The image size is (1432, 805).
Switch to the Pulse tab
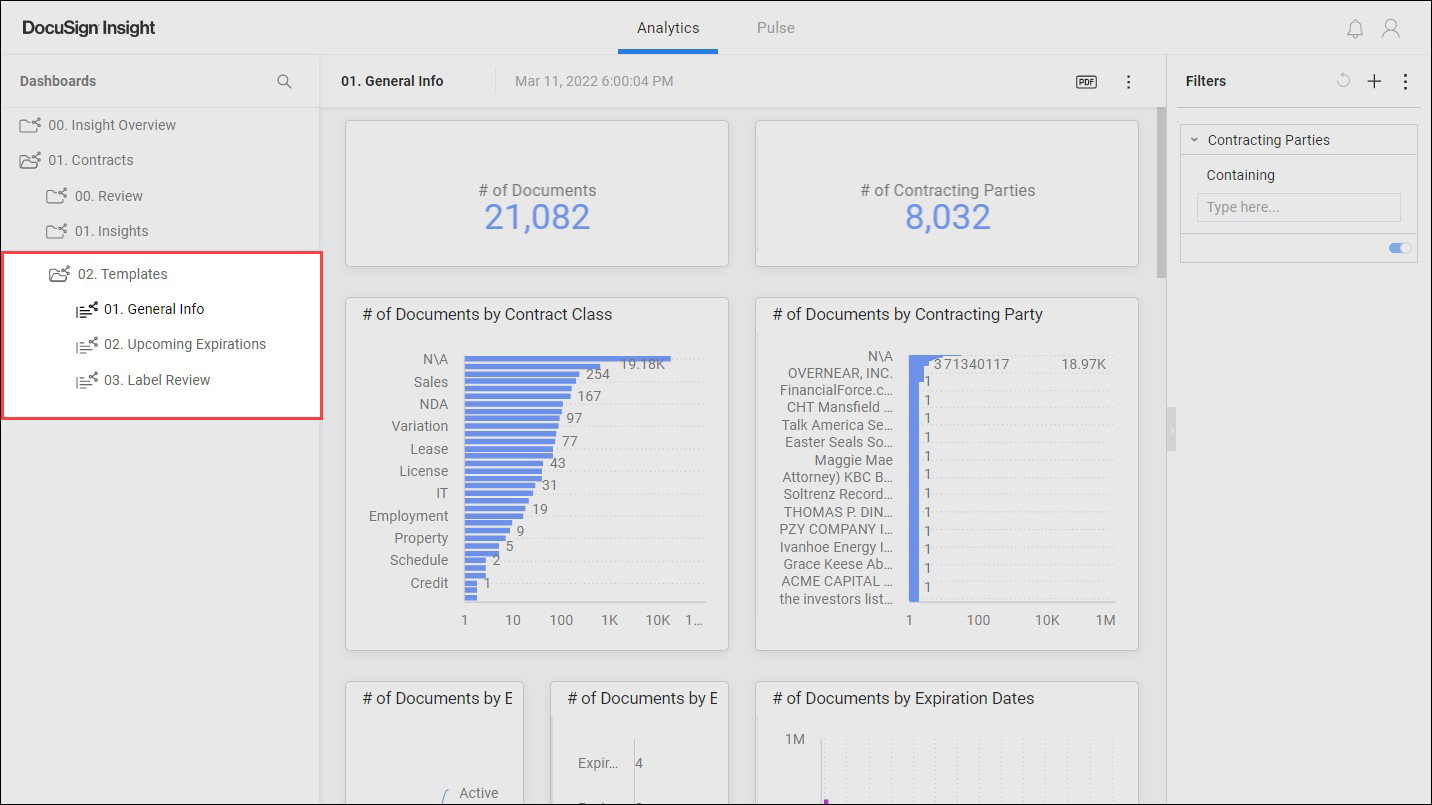775,28
